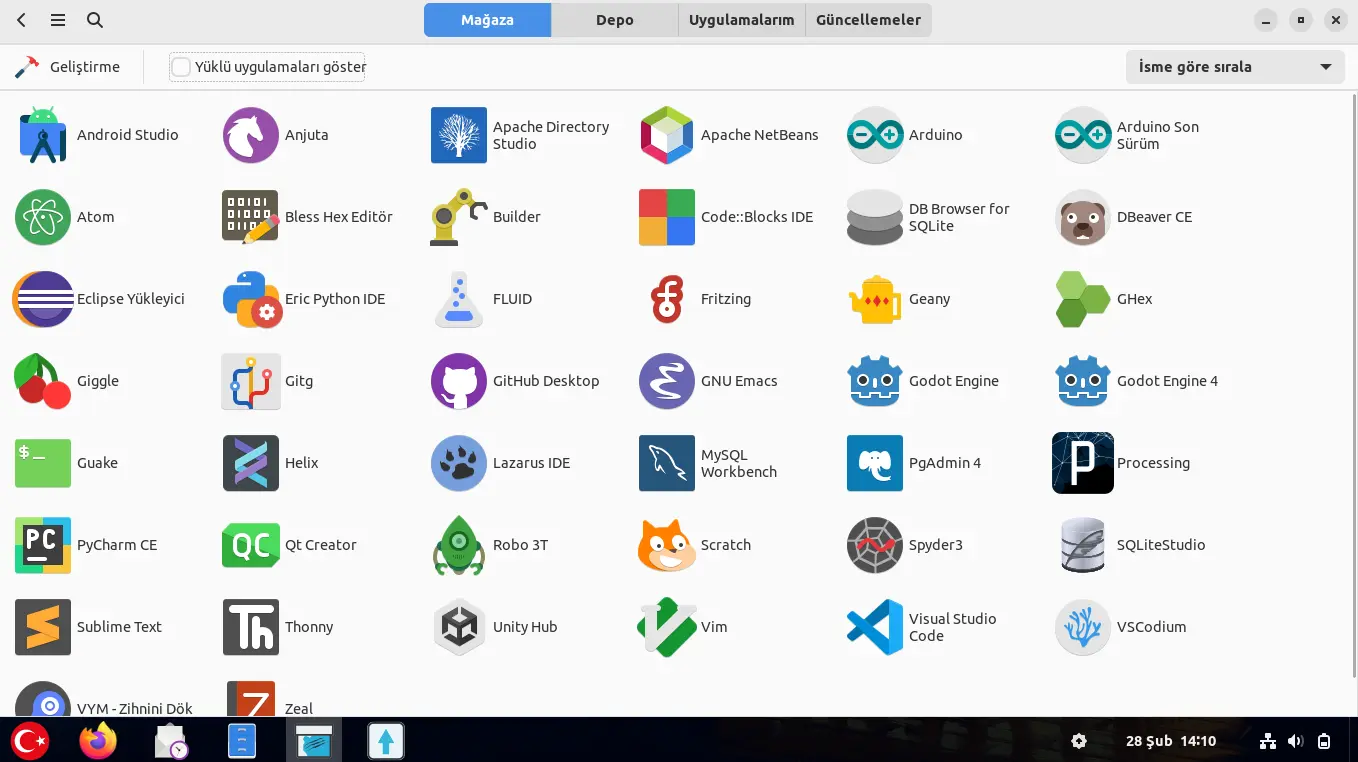1358x762 pixels.
Task: Open the Android Studio app icon
Action: pyautogui.click(x=43, y=135)
